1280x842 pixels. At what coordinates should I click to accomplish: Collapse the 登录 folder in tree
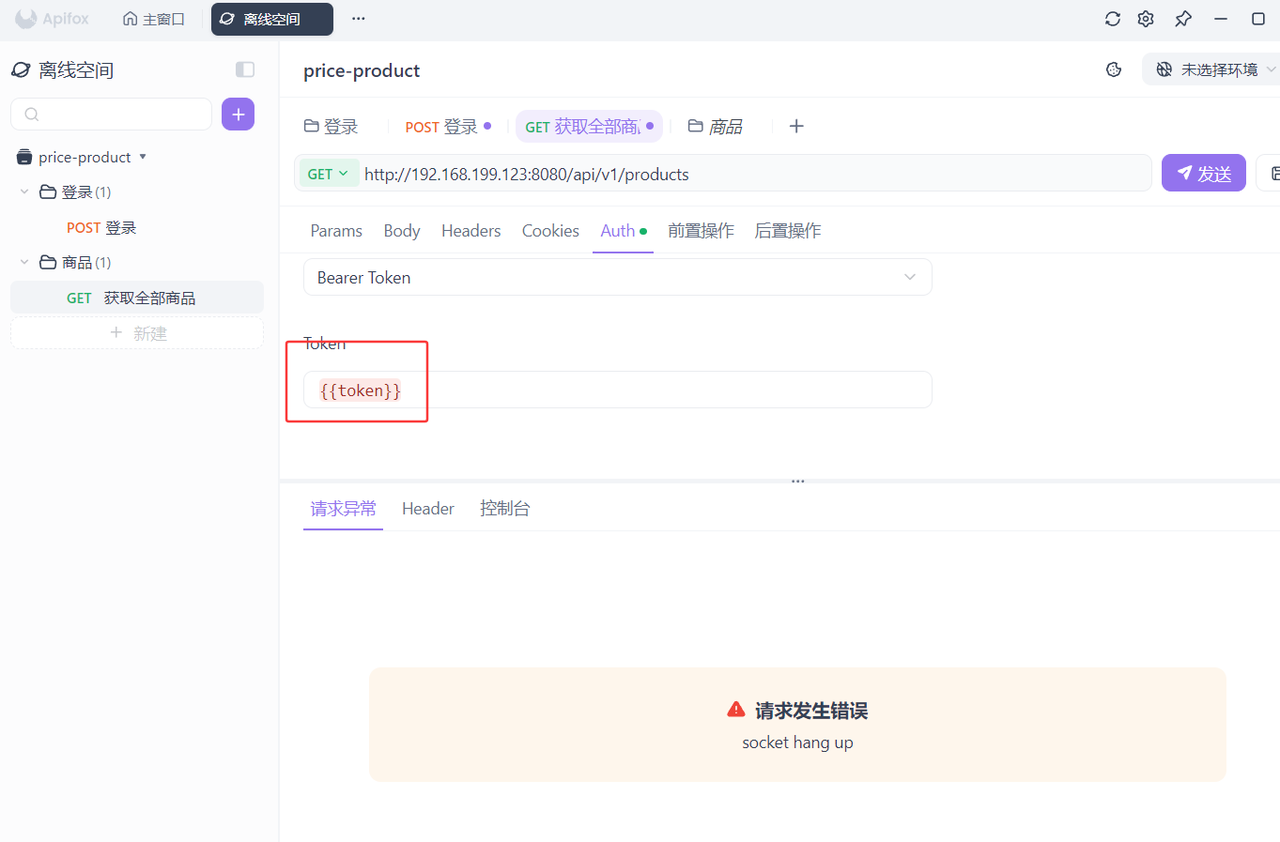coord(25,192)
